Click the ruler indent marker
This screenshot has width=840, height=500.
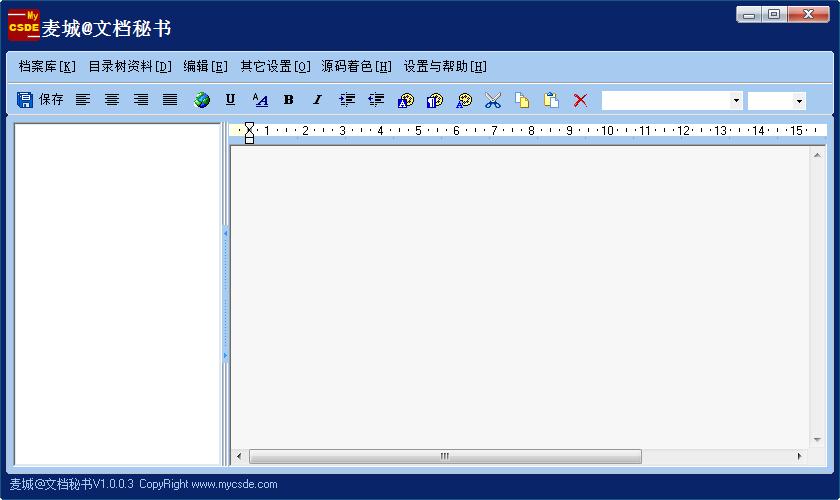coord(249,132)
